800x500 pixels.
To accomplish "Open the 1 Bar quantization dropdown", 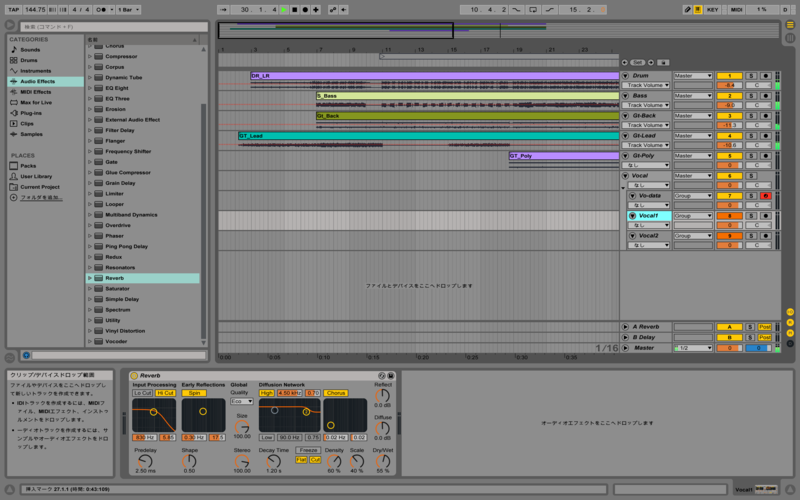I will point(129,10).
